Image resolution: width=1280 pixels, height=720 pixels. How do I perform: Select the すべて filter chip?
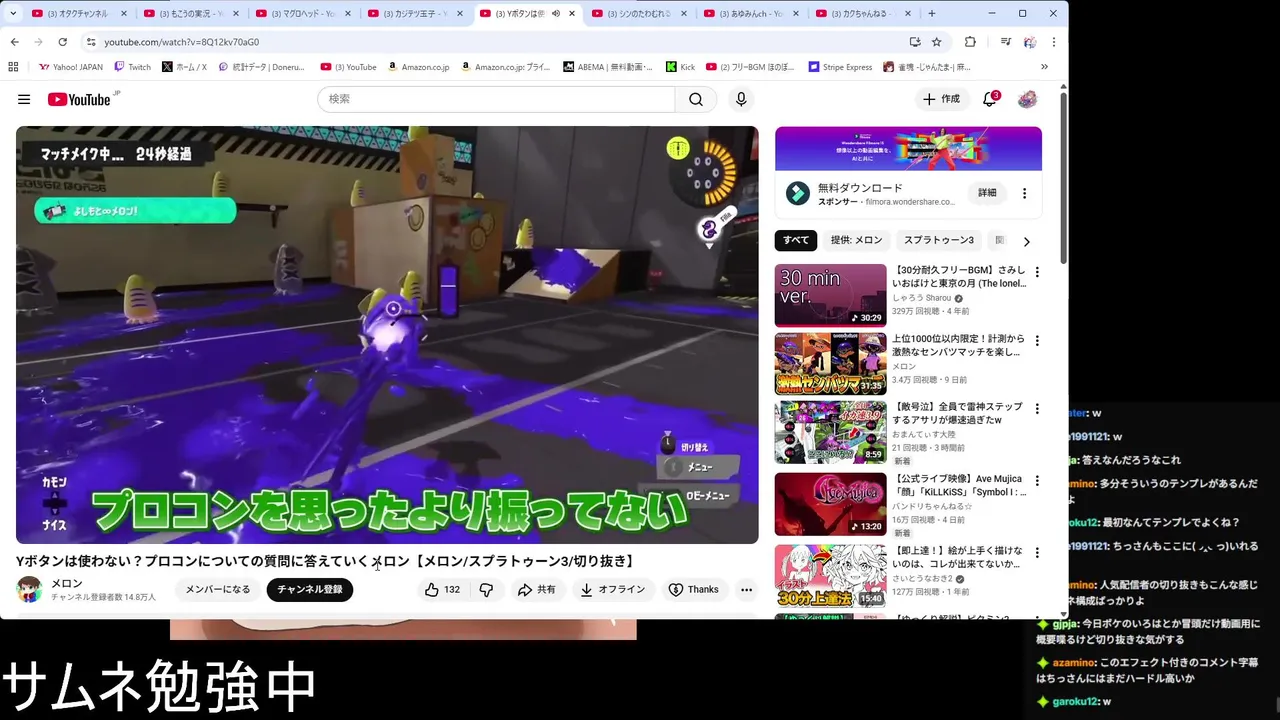click(796, 240)
